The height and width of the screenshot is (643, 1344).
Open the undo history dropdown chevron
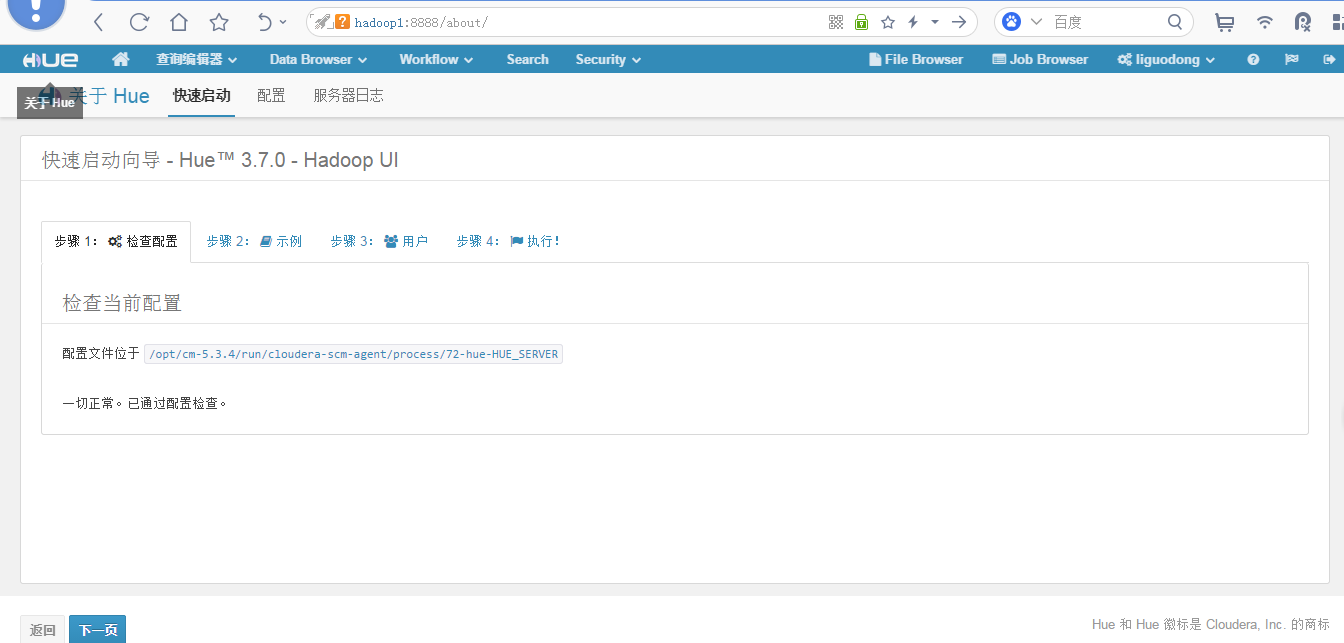tap(283, 22)
